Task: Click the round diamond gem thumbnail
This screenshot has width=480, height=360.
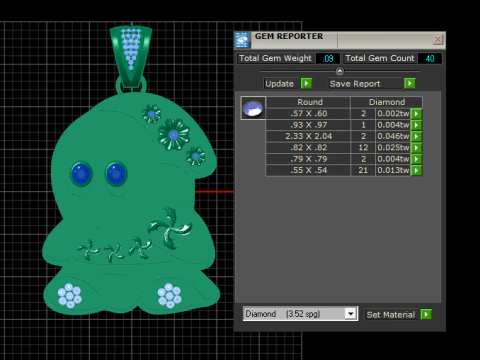Action: pyautogui.click(x=253, y=108)
